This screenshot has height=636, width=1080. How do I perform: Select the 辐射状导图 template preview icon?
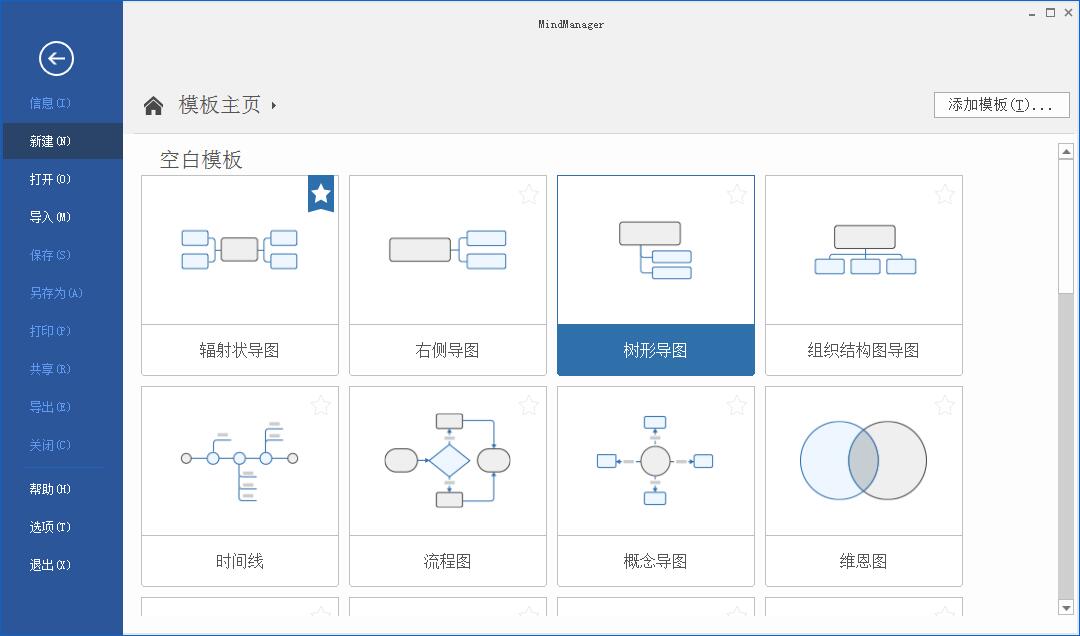239,249
